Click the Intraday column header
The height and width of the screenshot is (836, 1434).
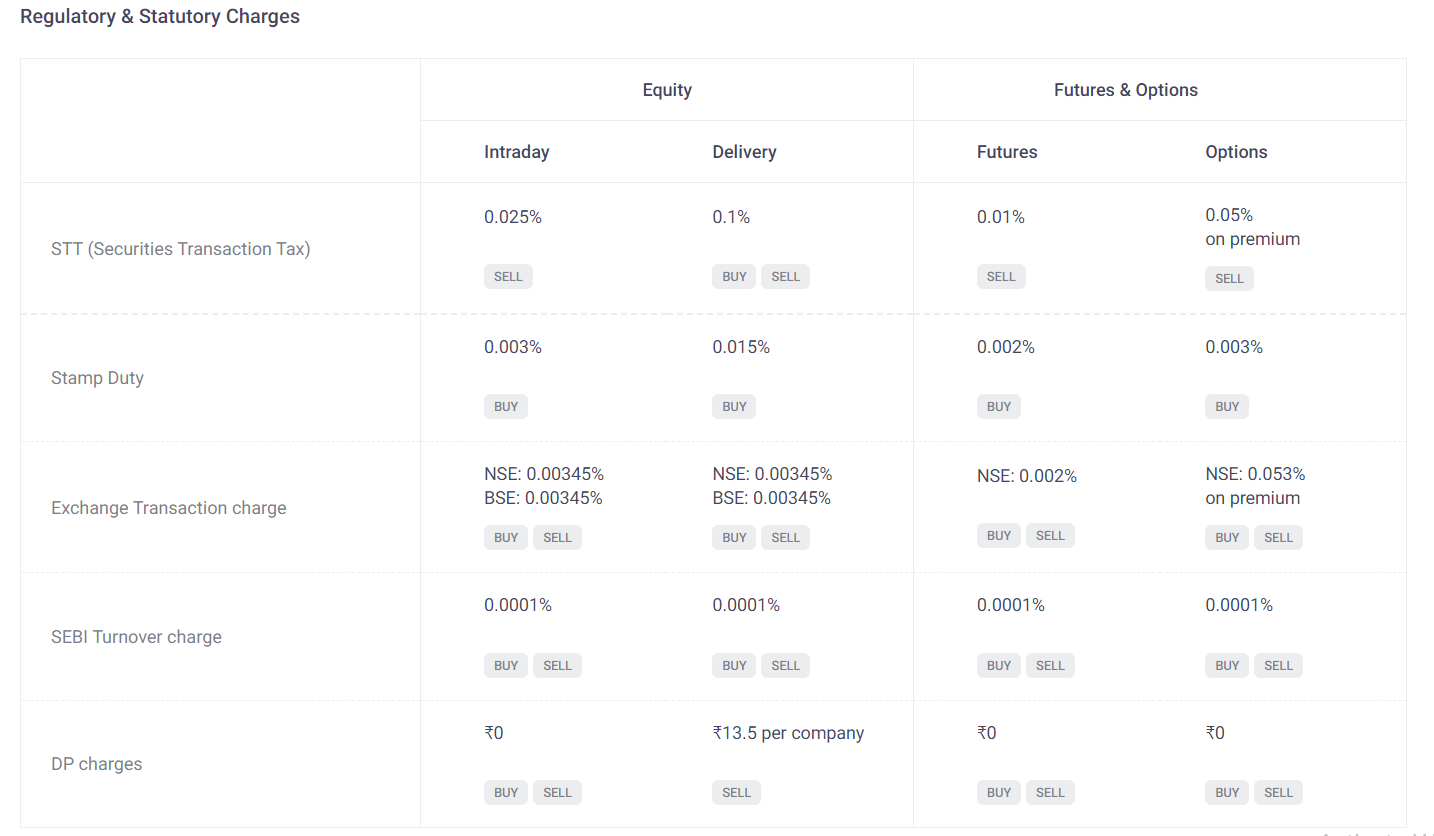517,152
